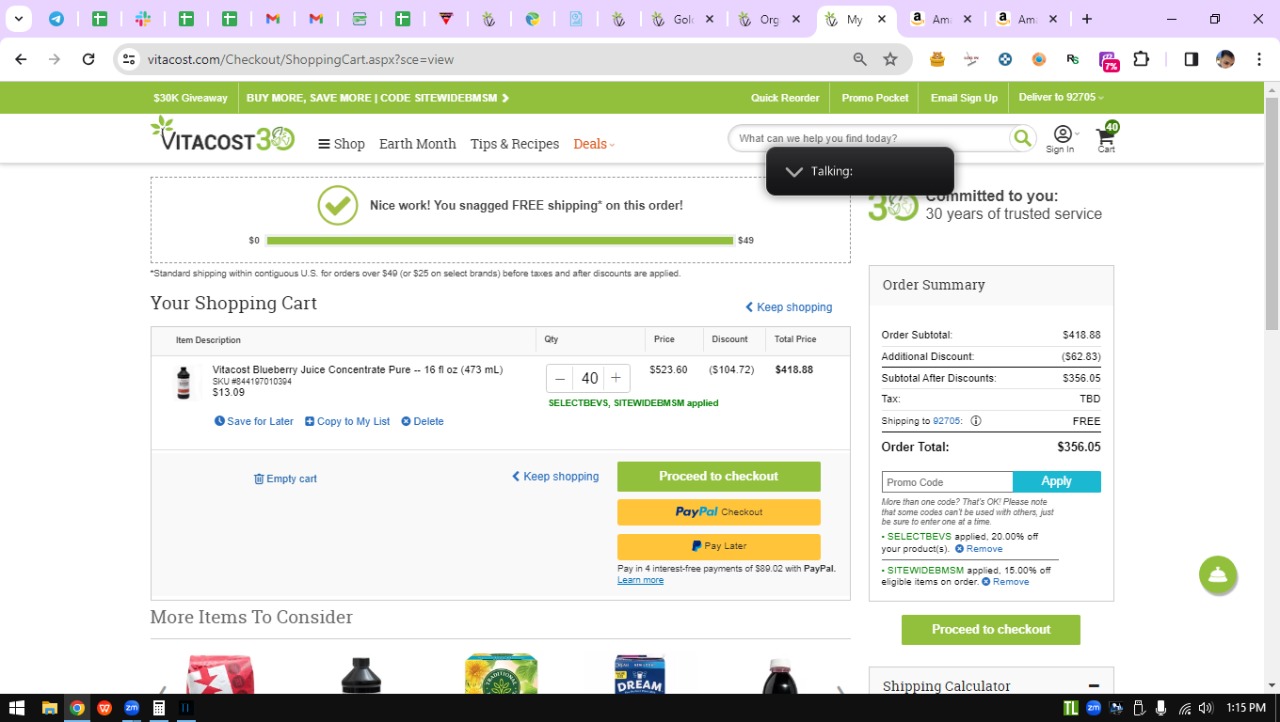The height and width of the screenshot is (722, 1280).
Task: Click the shipping info icon
Action: [976, 421]
